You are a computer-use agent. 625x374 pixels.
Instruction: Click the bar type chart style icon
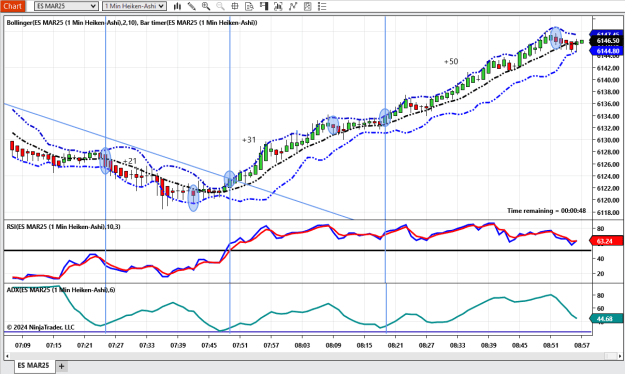[x=178, y=6]
